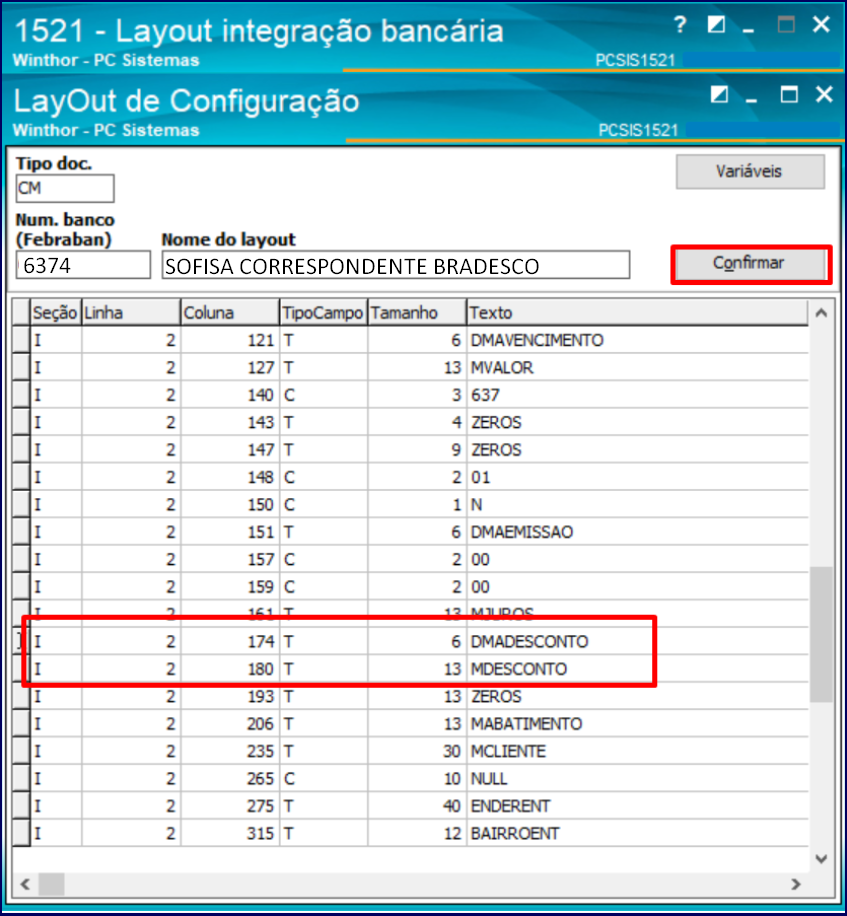Screen dimensions: 847x916
Task: Click the help question mark icon
Action: pos(679,25)
